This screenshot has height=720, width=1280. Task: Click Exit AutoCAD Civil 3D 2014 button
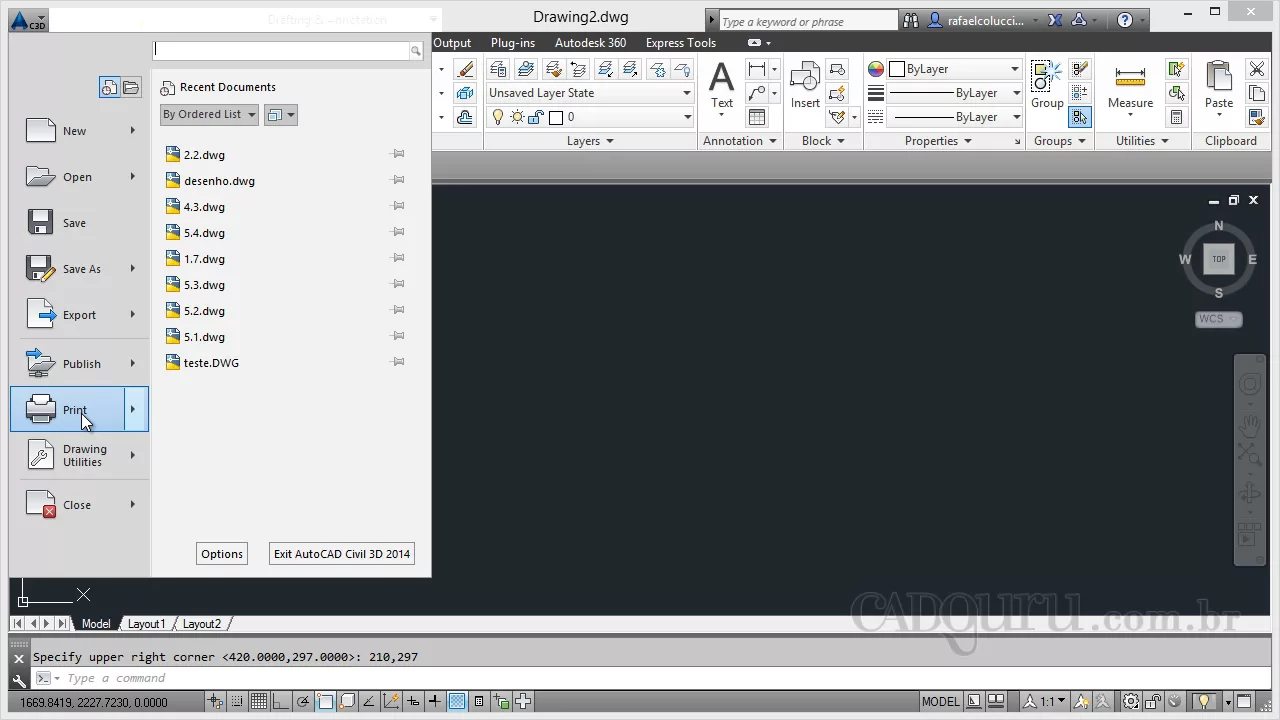pyautogui.click(x=342, y=554)
